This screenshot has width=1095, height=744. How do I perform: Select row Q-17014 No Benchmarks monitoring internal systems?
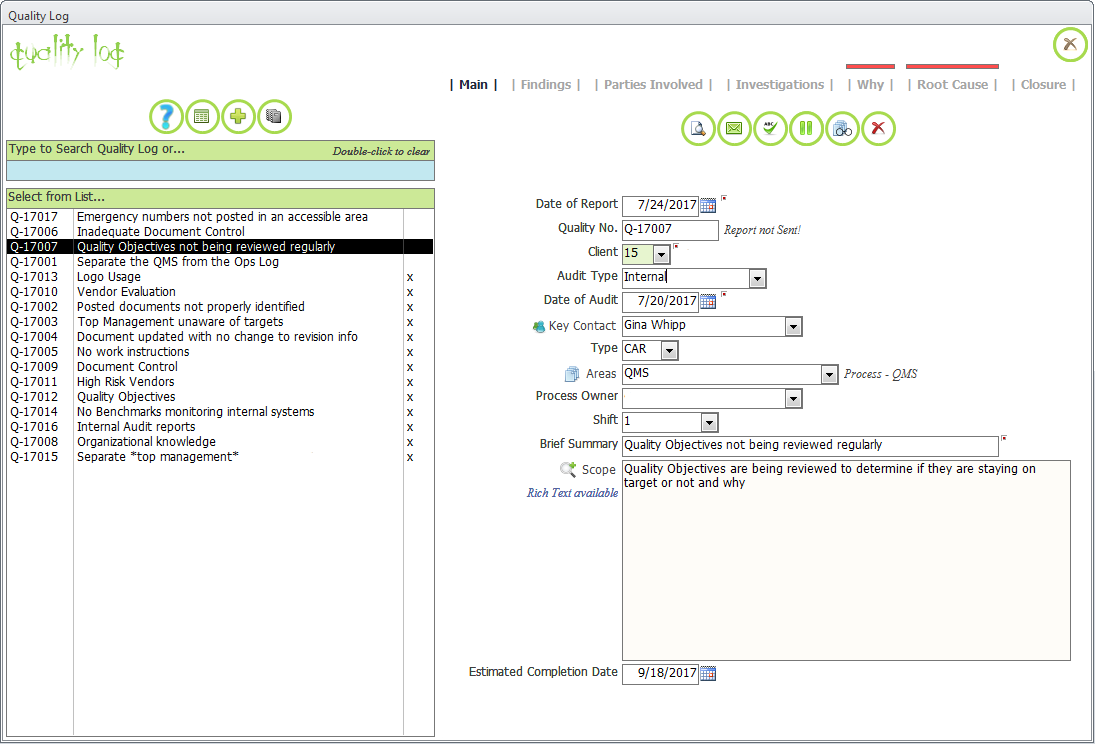click(x=220, y=412)
